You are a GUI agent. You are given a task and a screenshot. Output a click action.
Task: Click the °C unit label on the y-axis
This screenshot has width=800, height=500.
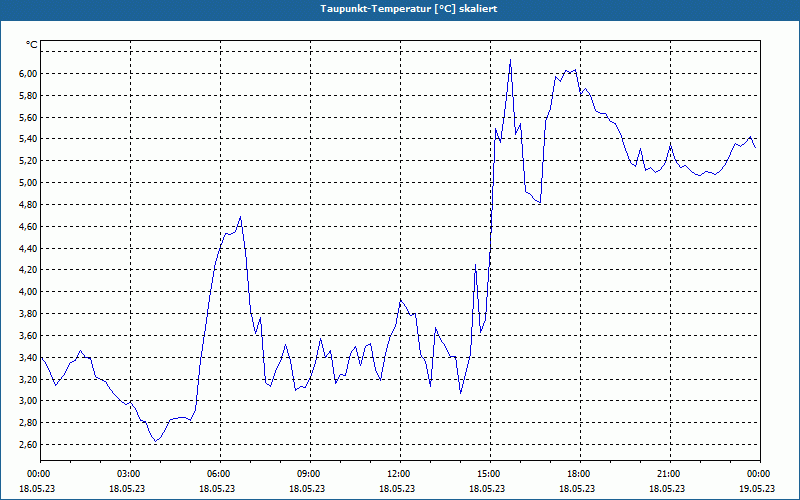click(32, 45)
